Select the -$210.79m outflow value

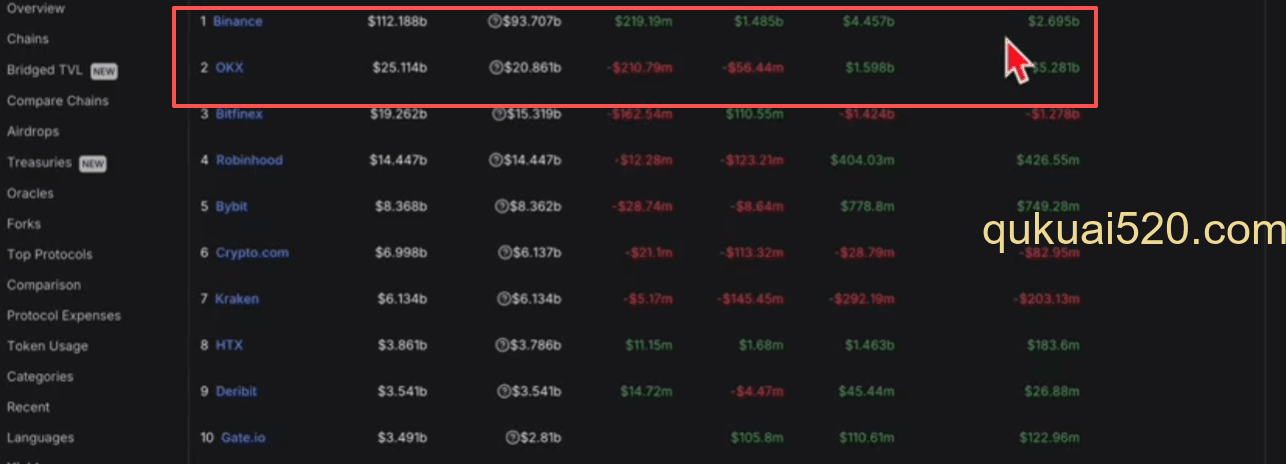pyautogui.click(x=640, y=68)
